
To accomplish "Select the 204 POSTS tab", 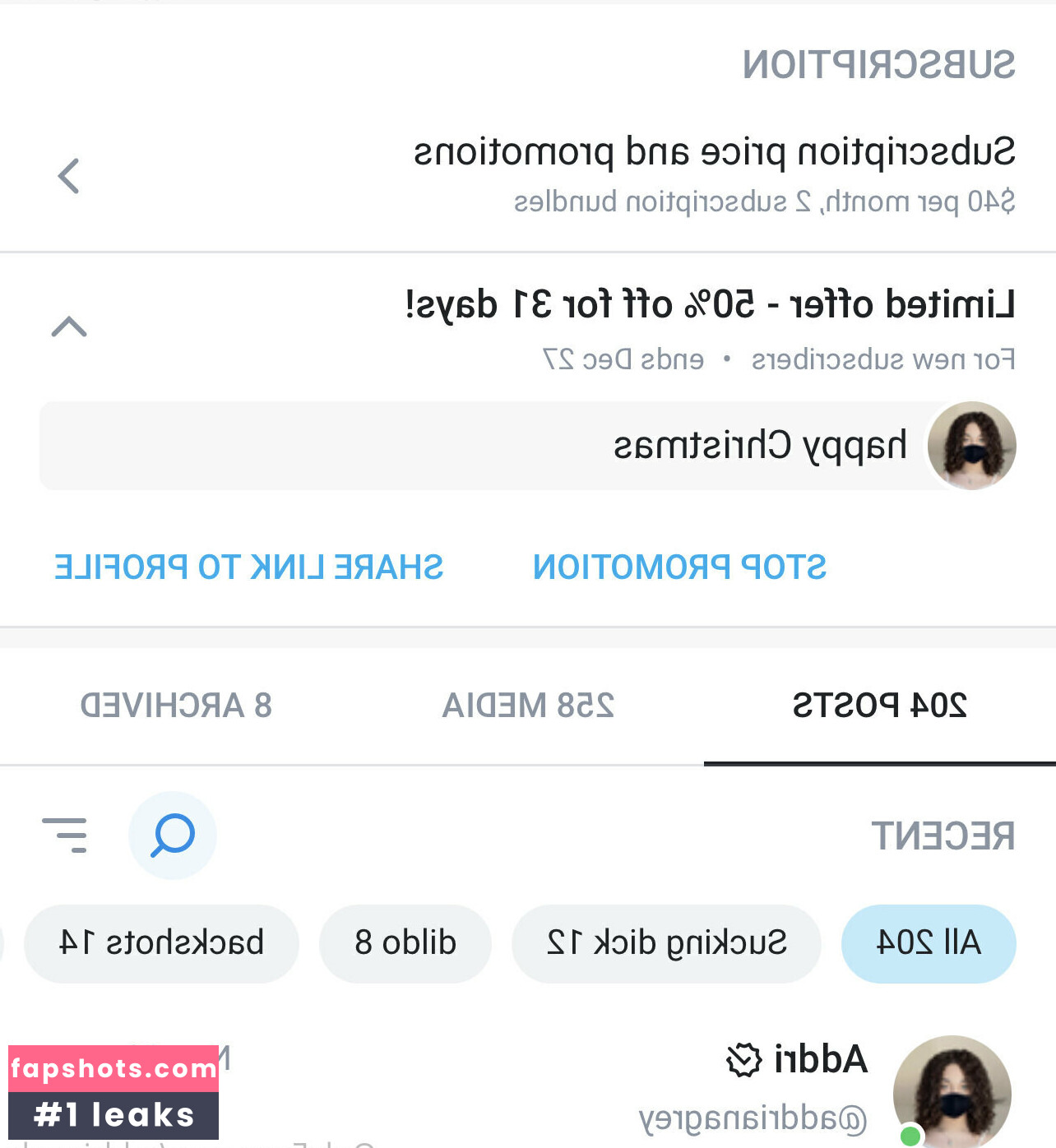I will 879,705.
